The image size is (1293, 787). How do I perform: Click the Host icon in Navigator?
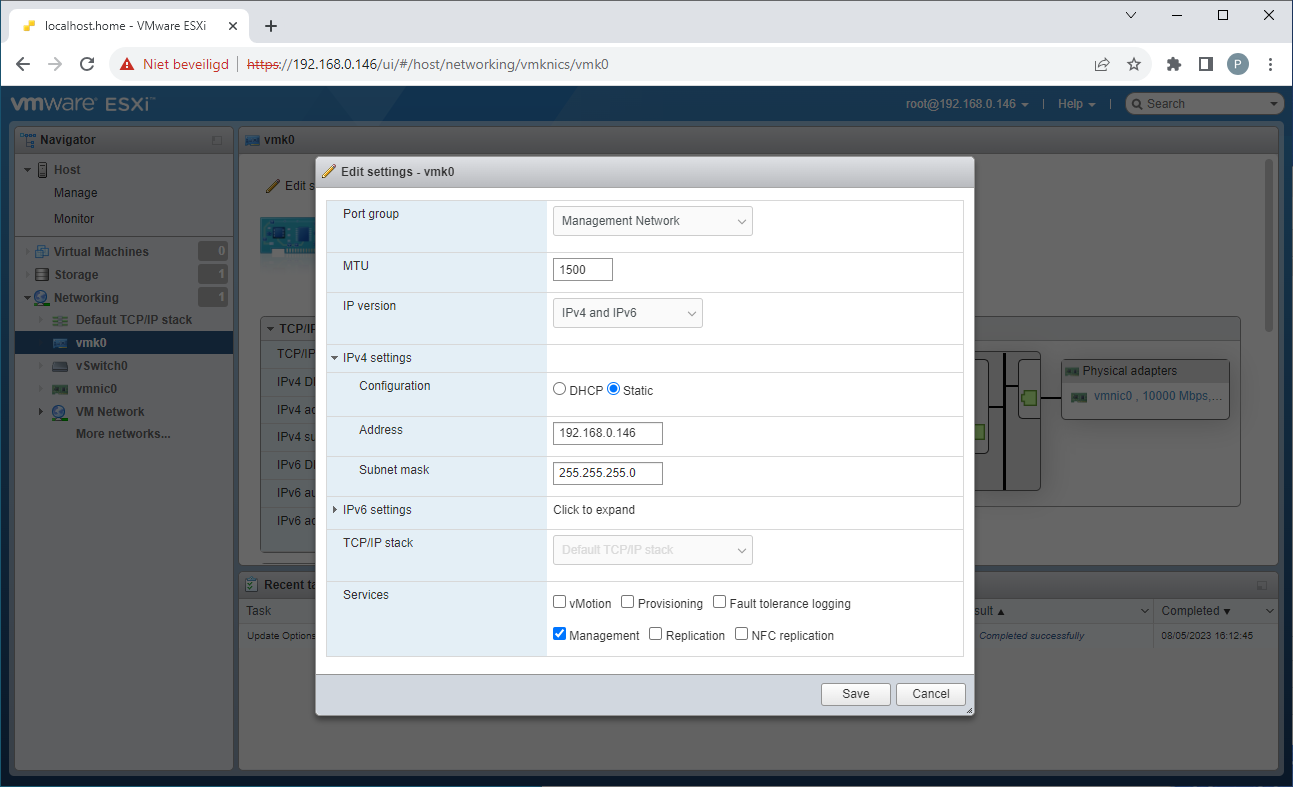(40, 169)
